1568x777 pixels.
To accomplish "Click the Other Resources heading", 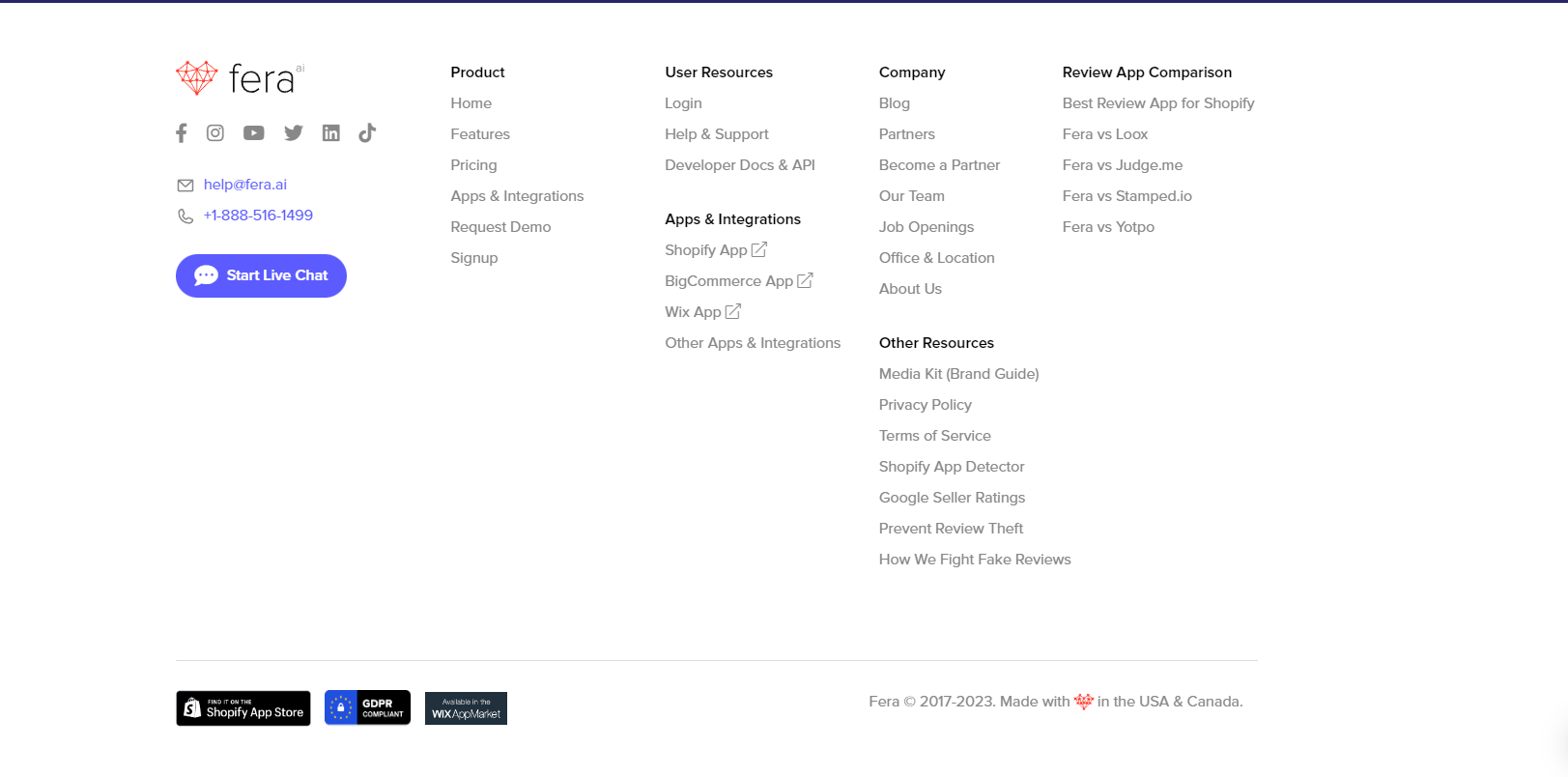I will tap(936, 343).
